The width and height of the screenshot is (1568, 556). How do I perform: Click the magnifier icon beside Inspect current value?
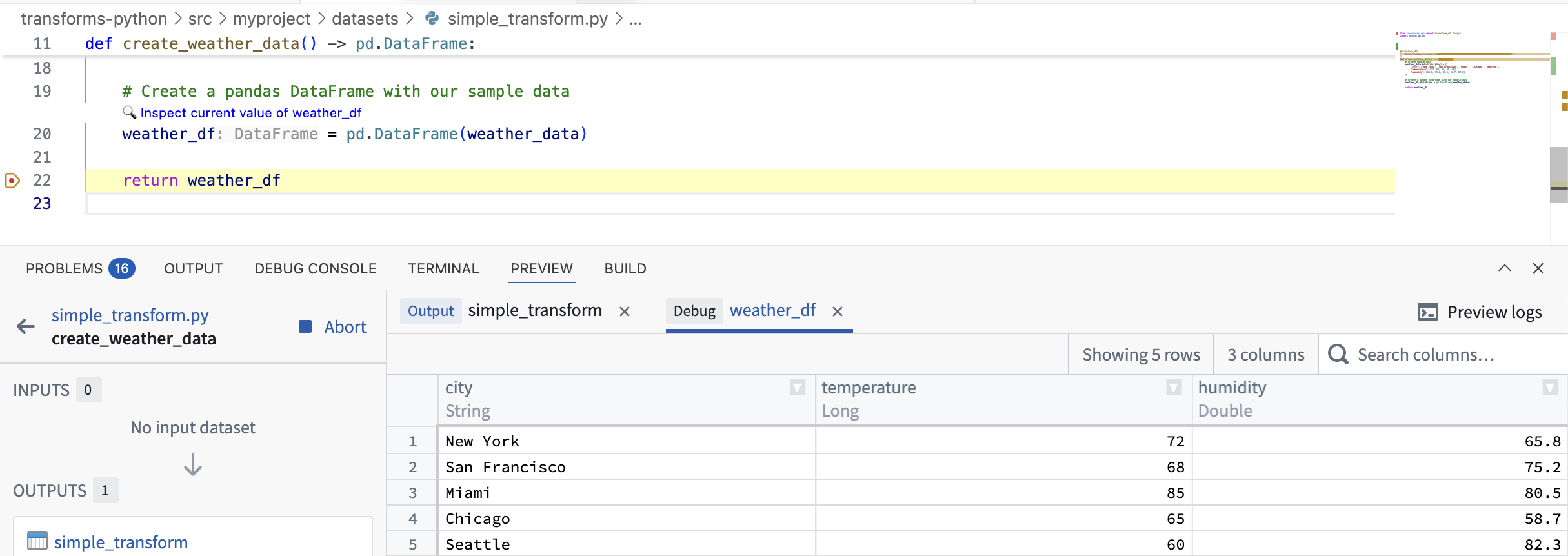pyautogui.click(x=129, y=112)
